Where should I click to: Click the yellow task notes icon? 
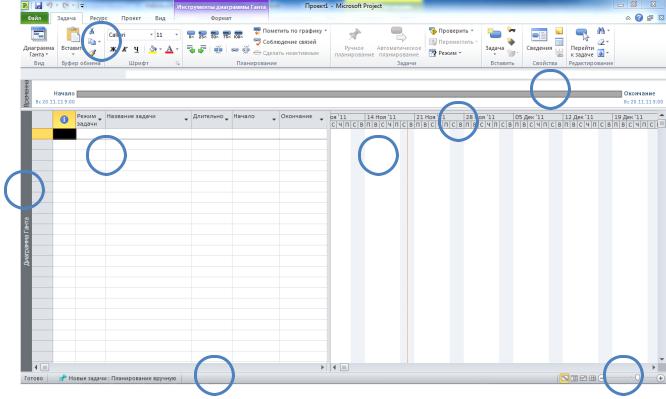559,31
